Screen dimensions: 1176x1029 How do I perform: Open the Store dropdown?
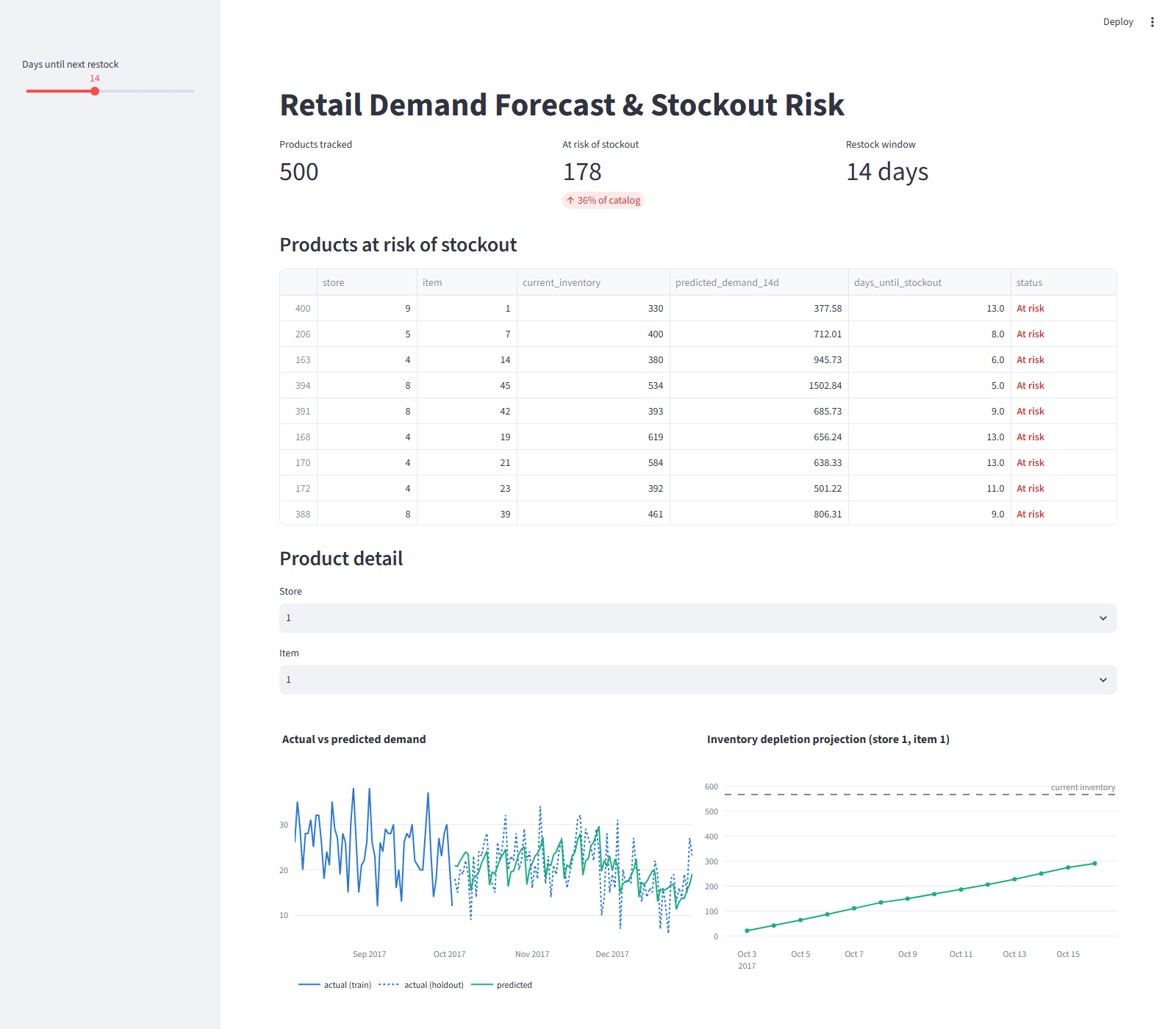[x=698, y=618]
